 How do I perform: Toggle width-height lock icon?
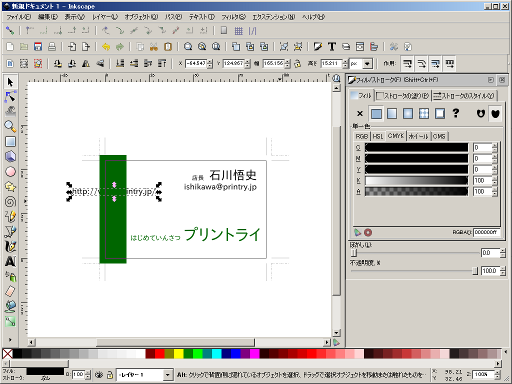click(298, 63)
